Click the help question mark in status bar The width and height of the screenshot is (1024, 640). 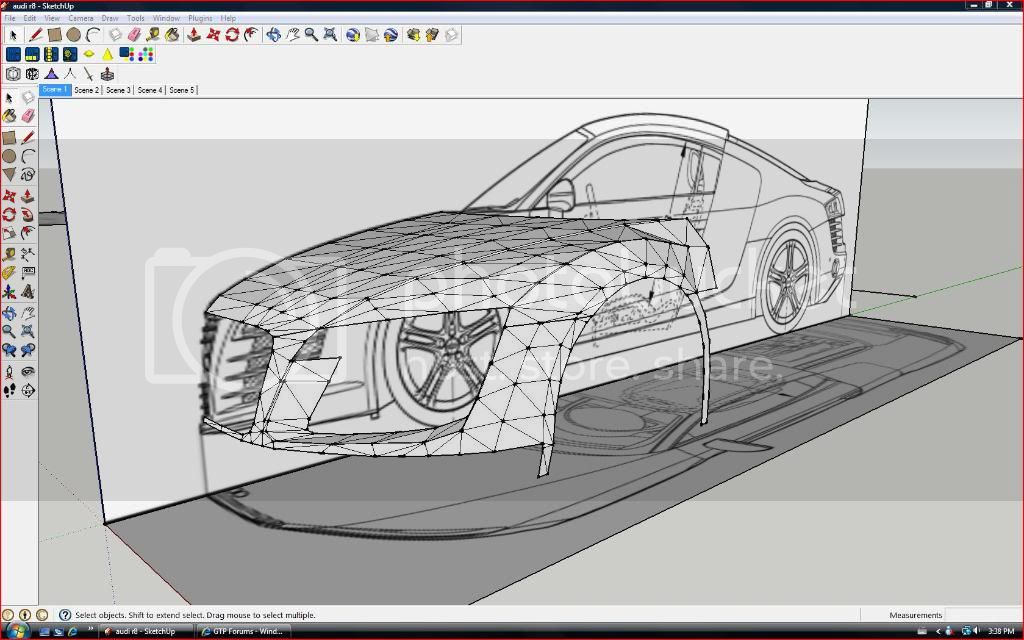click(65, 615)
